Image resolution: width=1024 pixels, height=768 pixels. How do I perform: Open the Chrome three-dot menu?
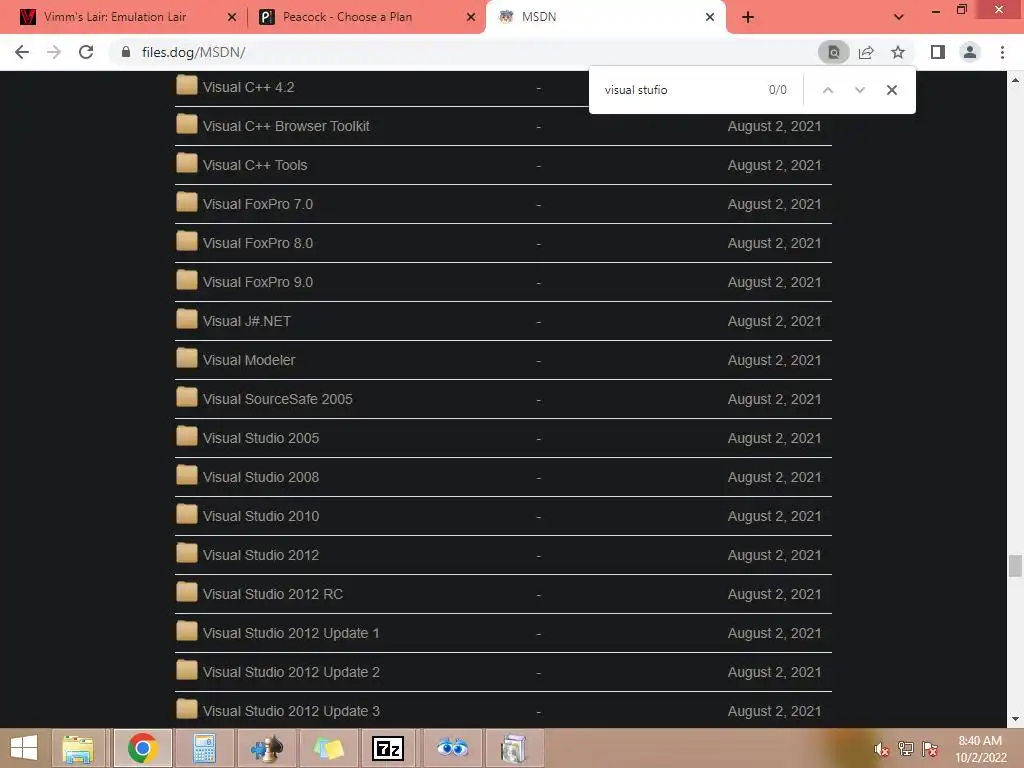point(1002,52)
